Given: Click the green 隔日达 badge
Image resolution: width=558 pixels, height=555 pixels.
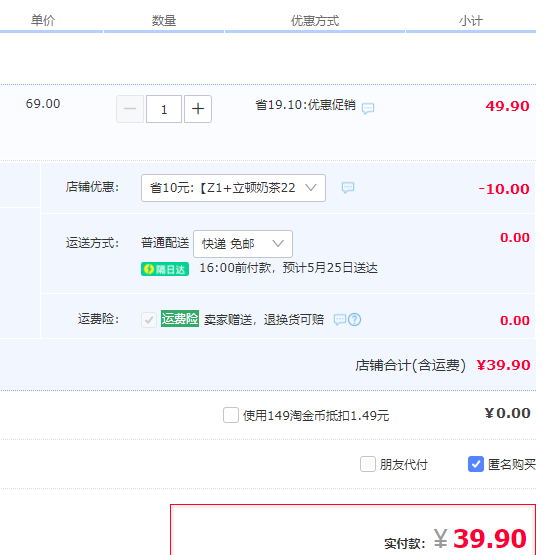Looking at the screenshot, I should point(165,269).
